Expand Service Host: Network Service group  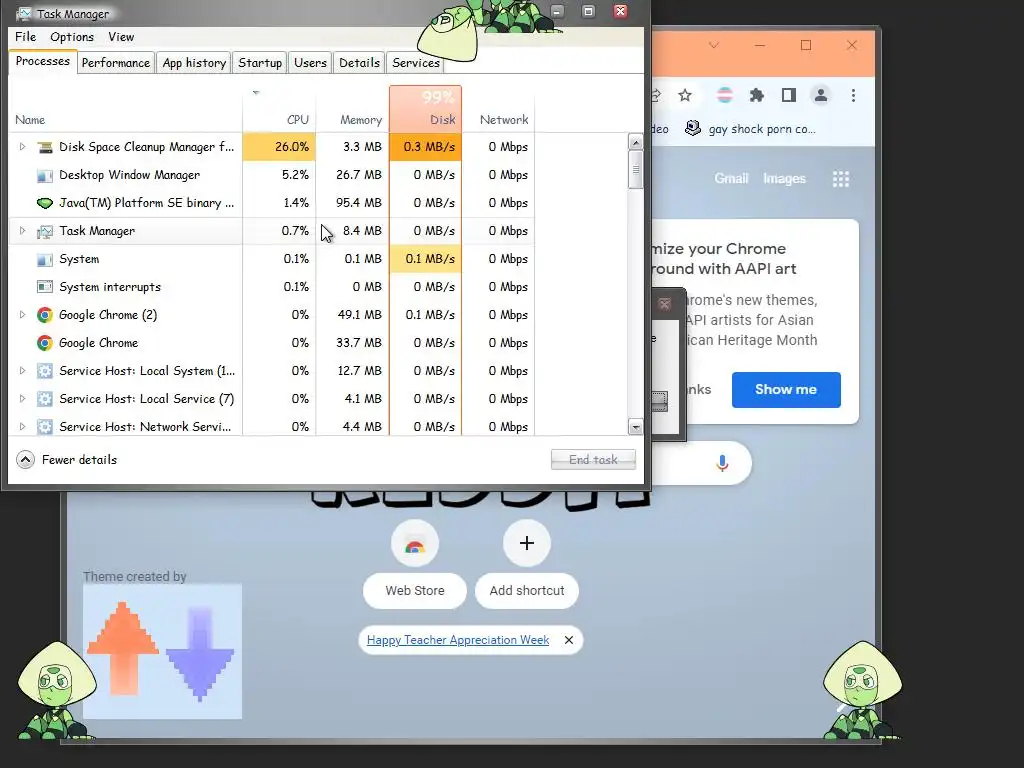22,427
